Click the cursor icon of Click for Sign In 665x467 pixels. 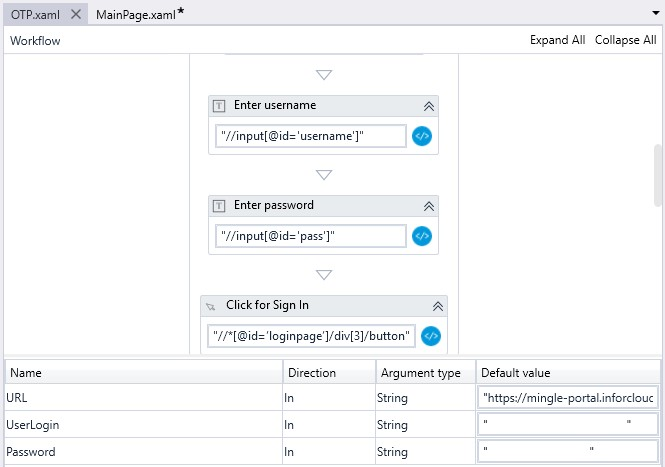click(211, 306)
